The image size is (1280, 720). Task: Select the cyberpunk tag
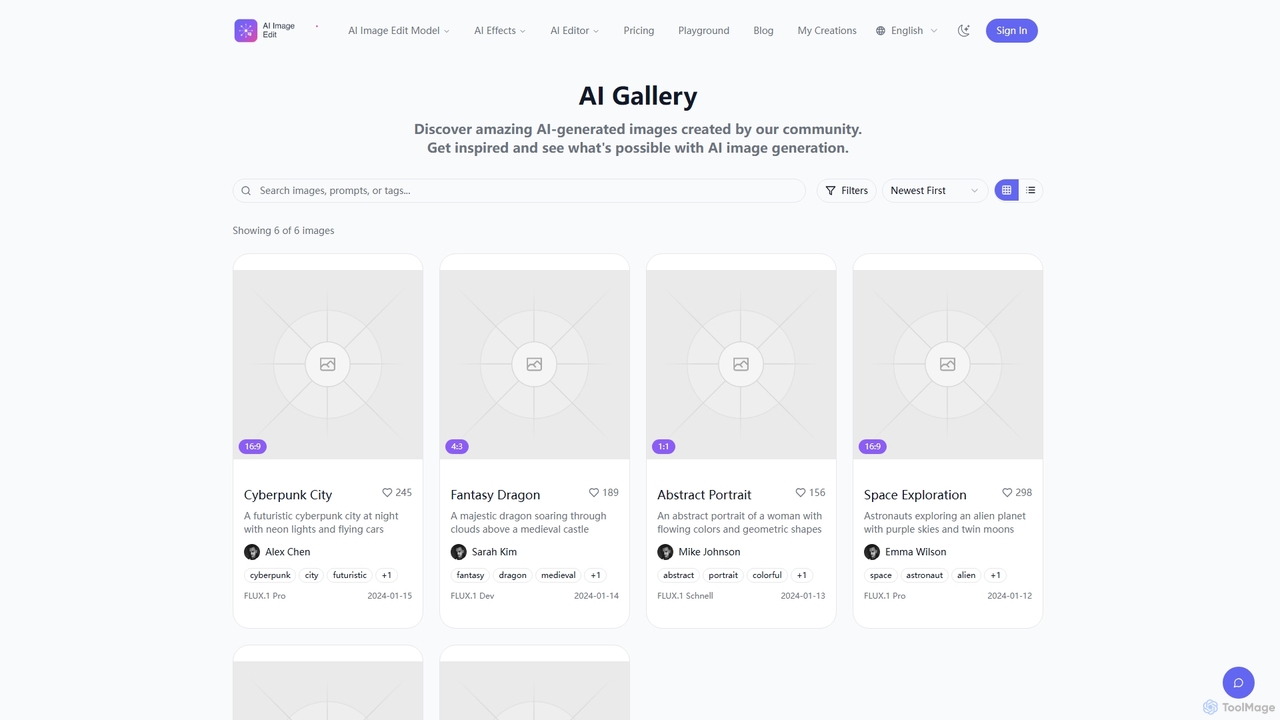coord(270,575)
